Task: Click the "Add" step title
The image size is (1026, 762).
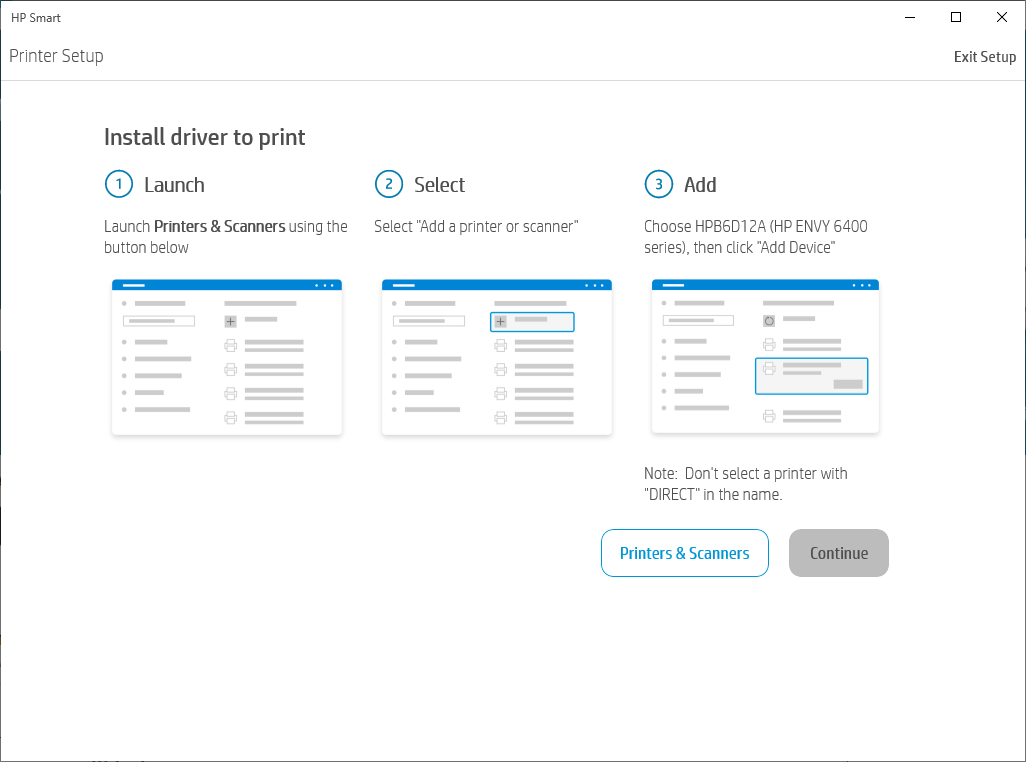Action: point(700,185)
